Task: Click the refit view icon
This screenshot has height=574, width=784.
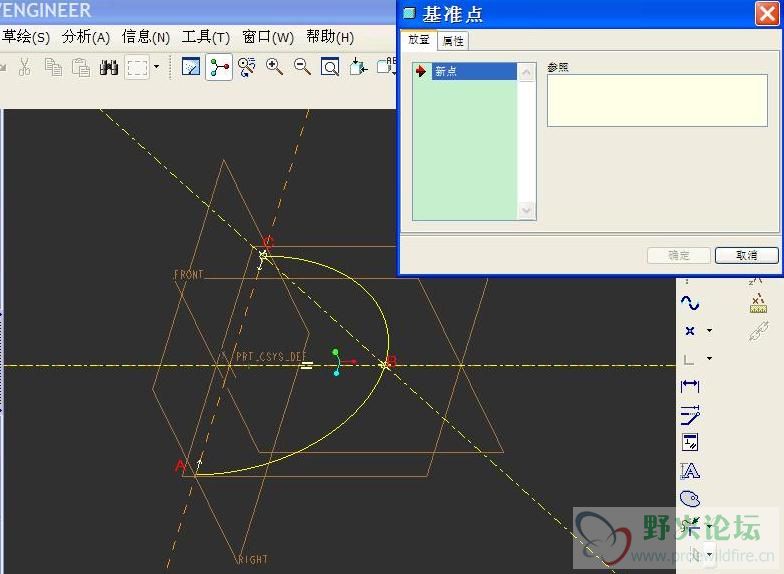Action: pyautogui.click(x=330, y=67)
